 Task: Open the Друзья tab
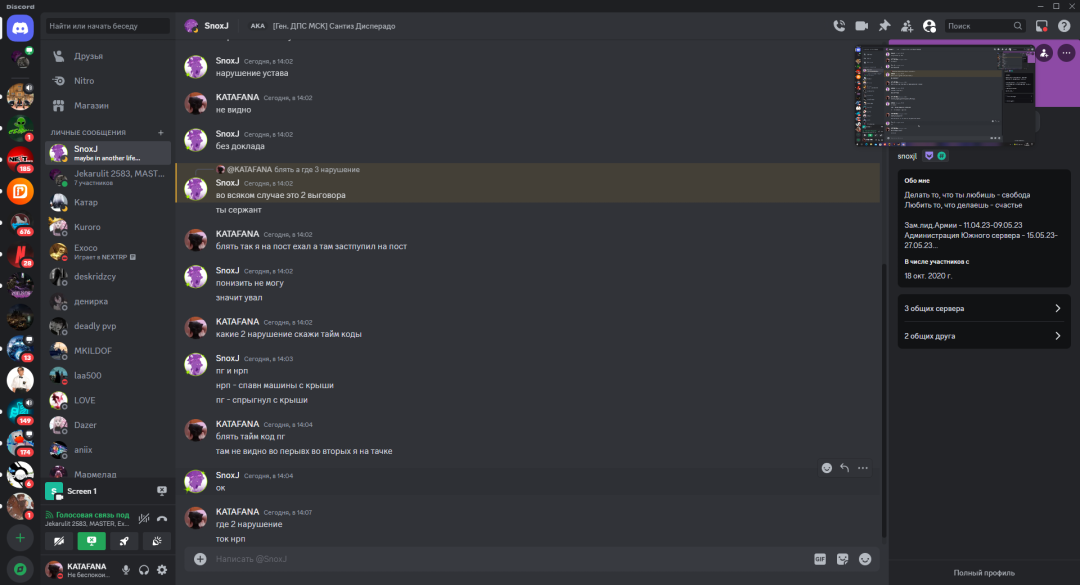[88, 56]
